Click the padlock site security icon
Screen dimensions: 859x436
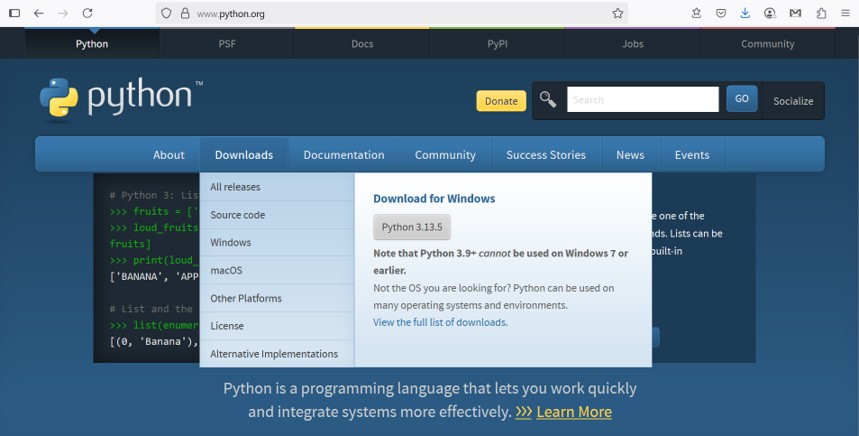click(x=185, y=13)
